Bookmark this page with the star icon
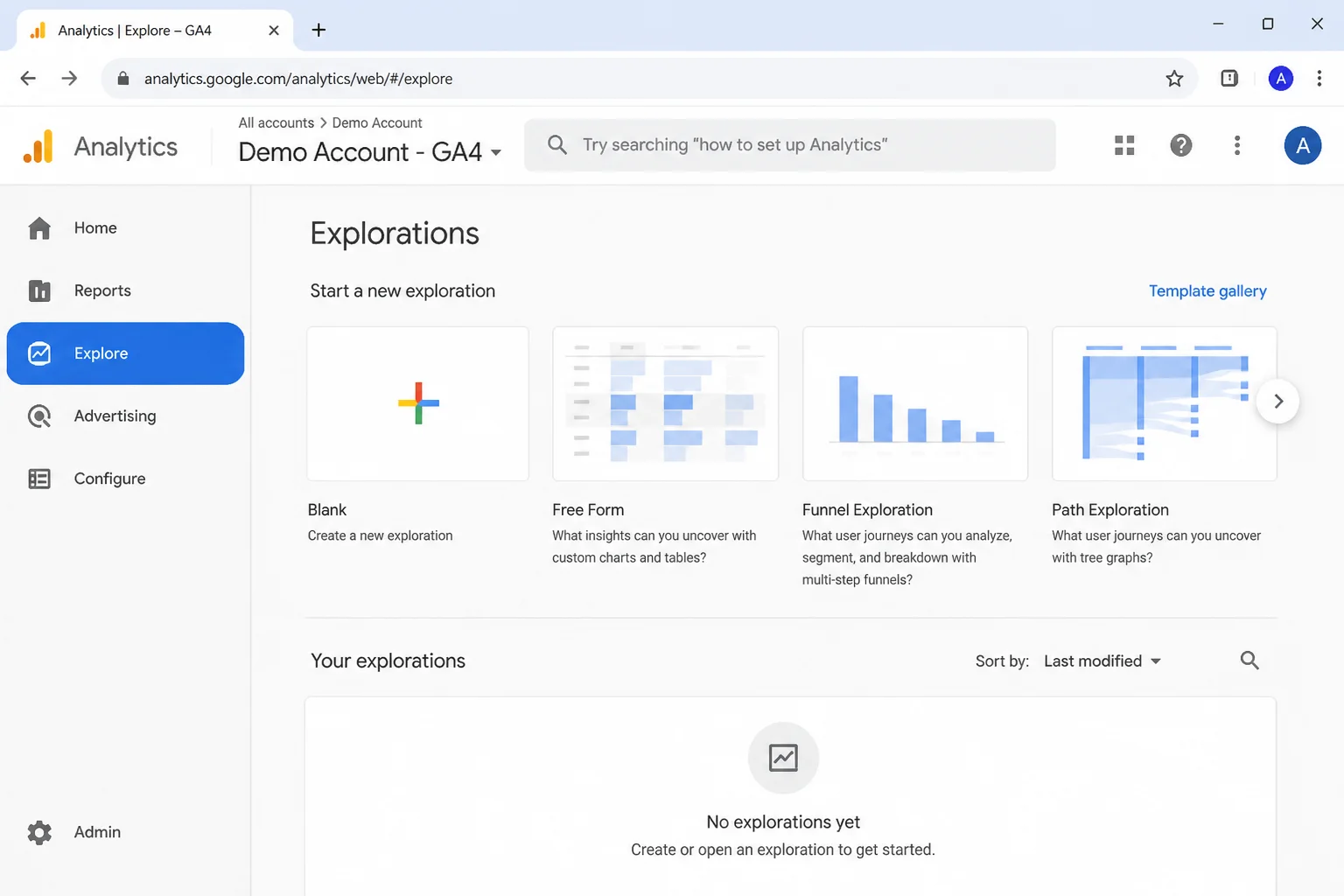 pyautogui.click(x=1174, y=79)
